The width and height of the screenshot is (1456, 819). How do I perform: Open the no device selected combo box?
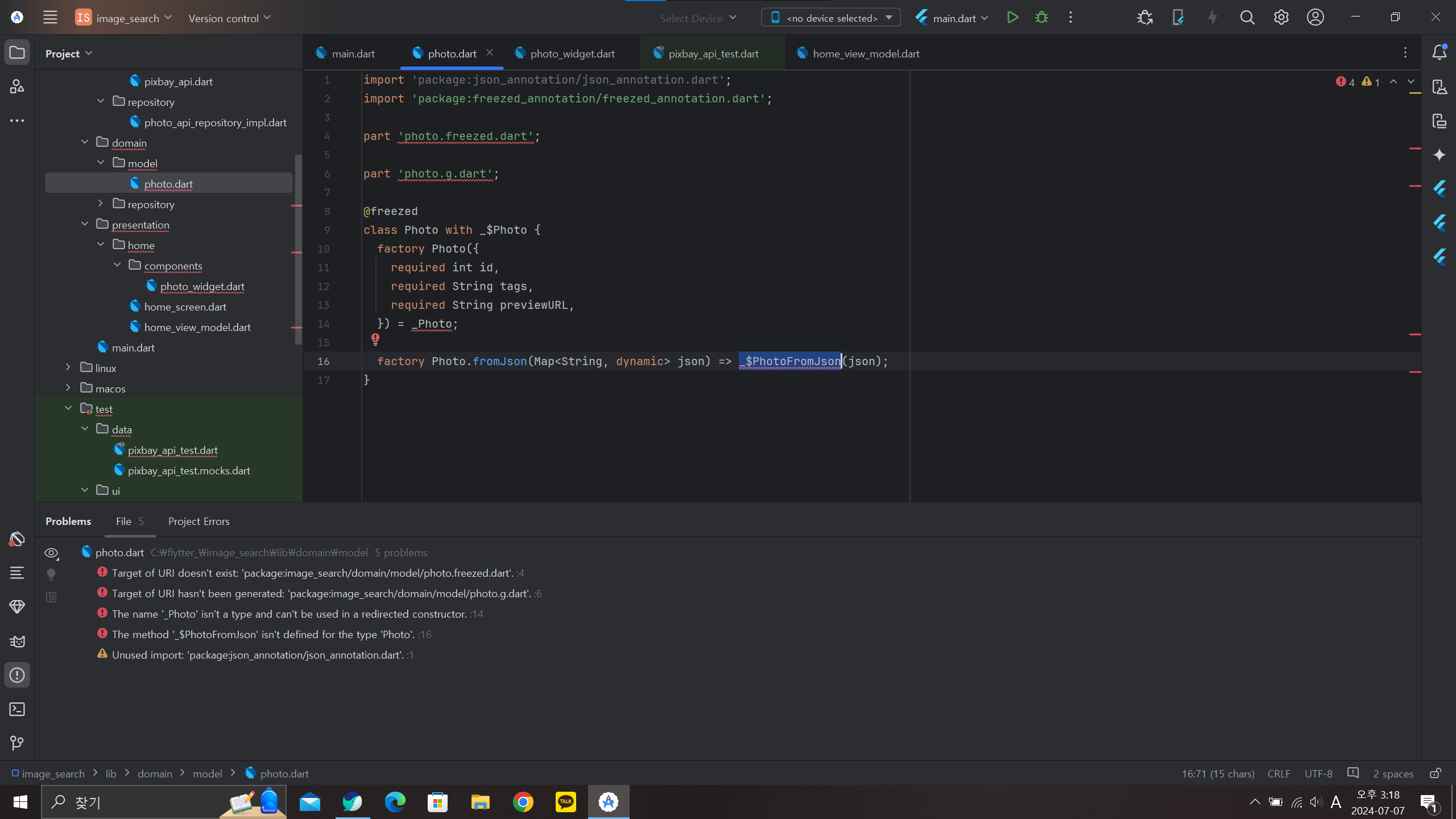tap(830, 18)
